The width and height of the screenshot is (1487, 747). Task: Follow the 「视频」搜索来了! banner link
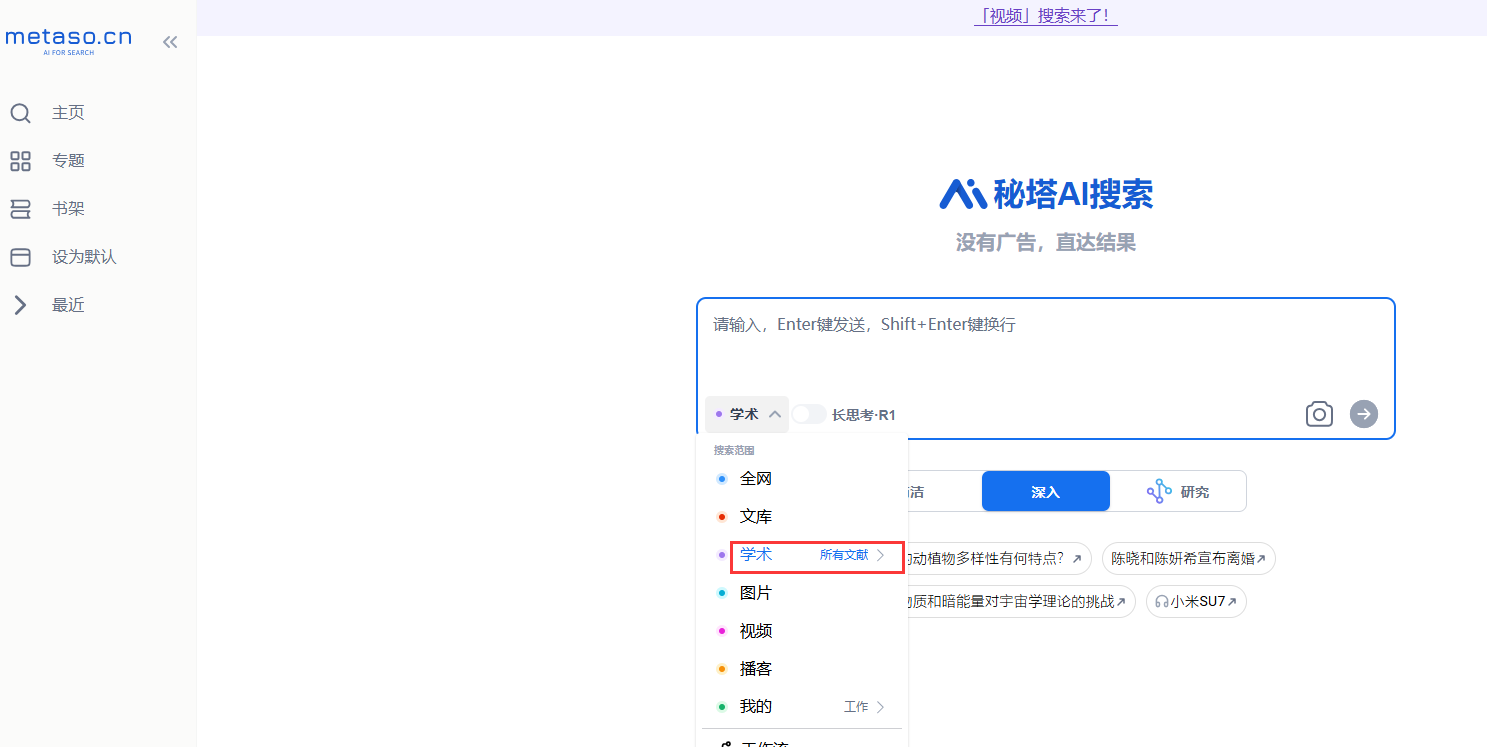click(1045, 16)
